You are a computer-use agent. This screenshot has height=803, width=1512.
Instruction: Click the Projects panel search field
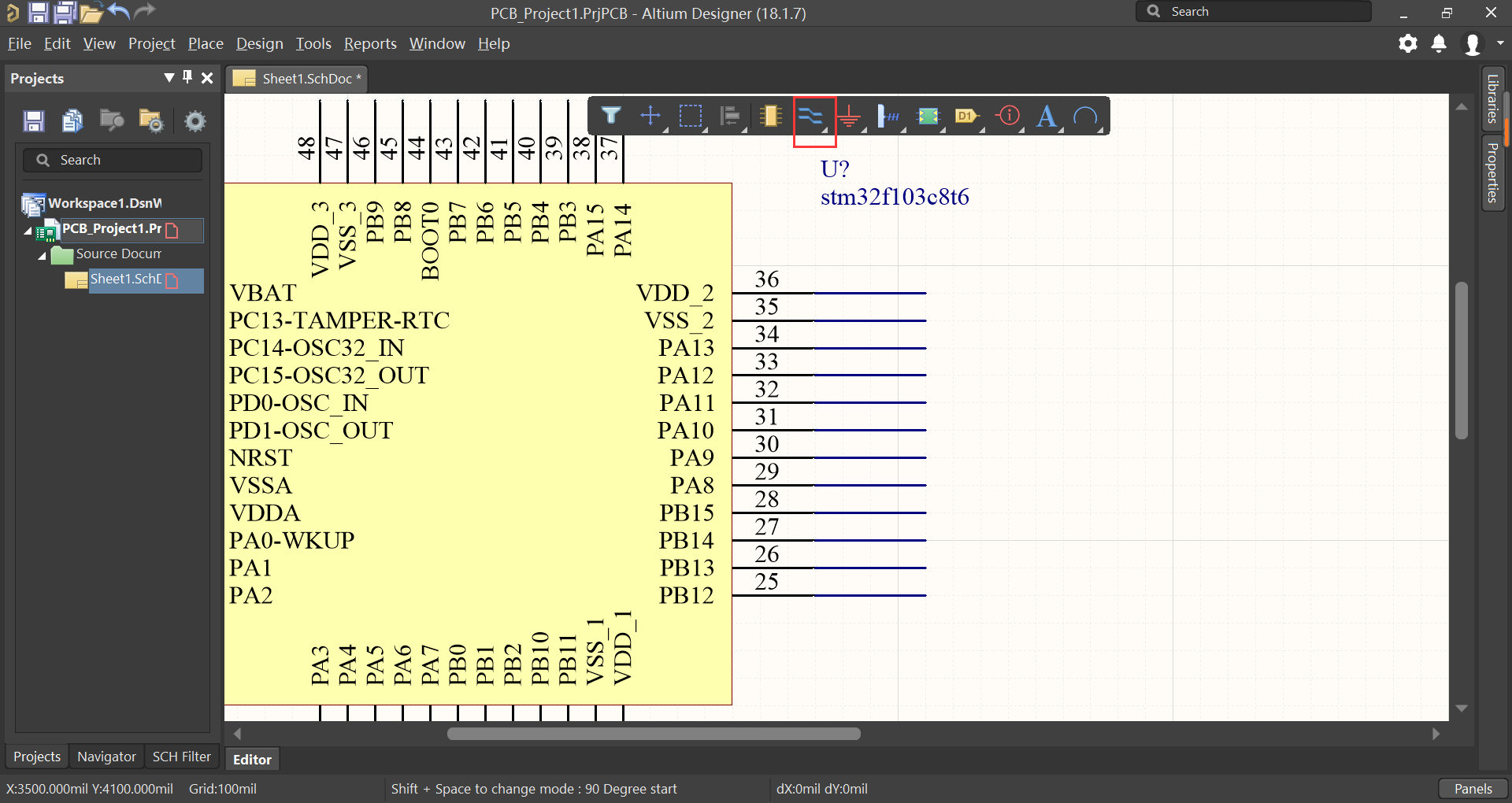113,160
